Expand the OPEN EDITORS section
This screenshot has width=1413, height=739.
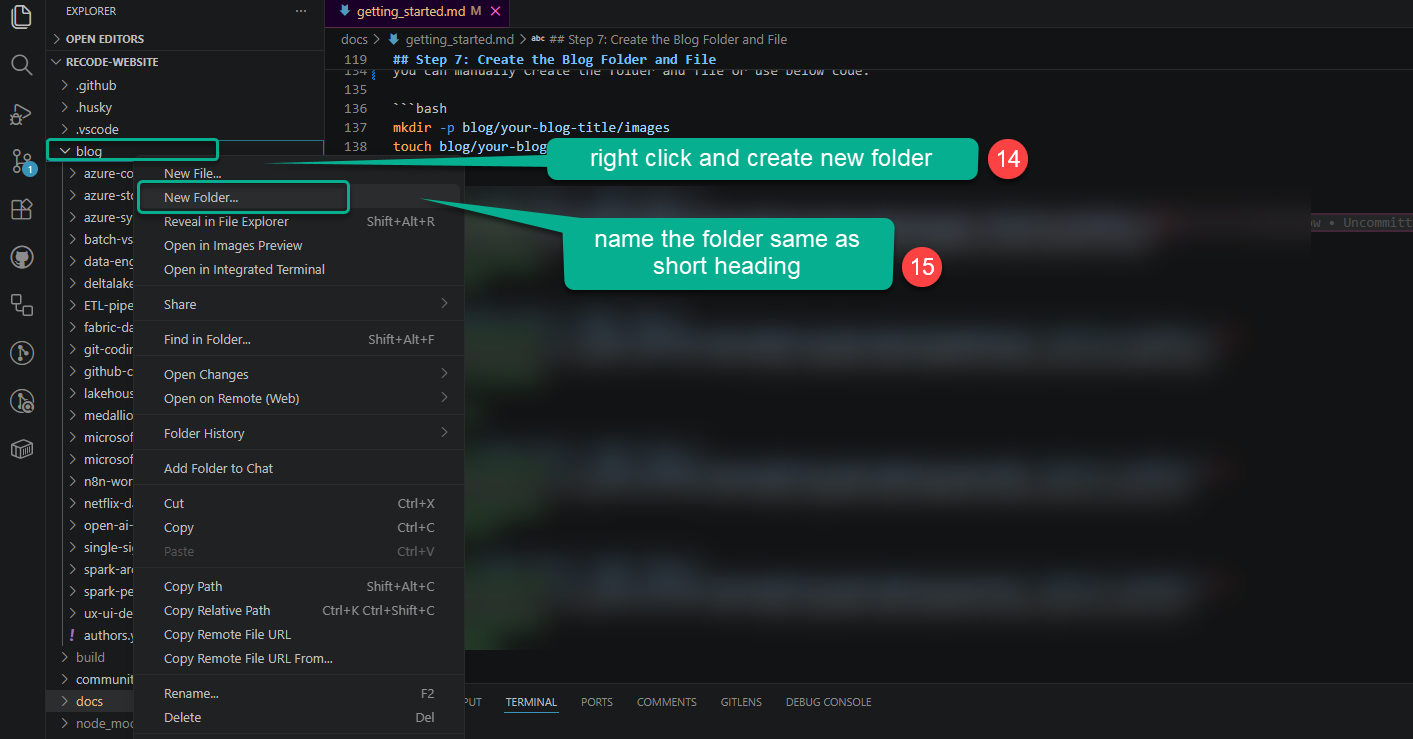pos(57,39)
